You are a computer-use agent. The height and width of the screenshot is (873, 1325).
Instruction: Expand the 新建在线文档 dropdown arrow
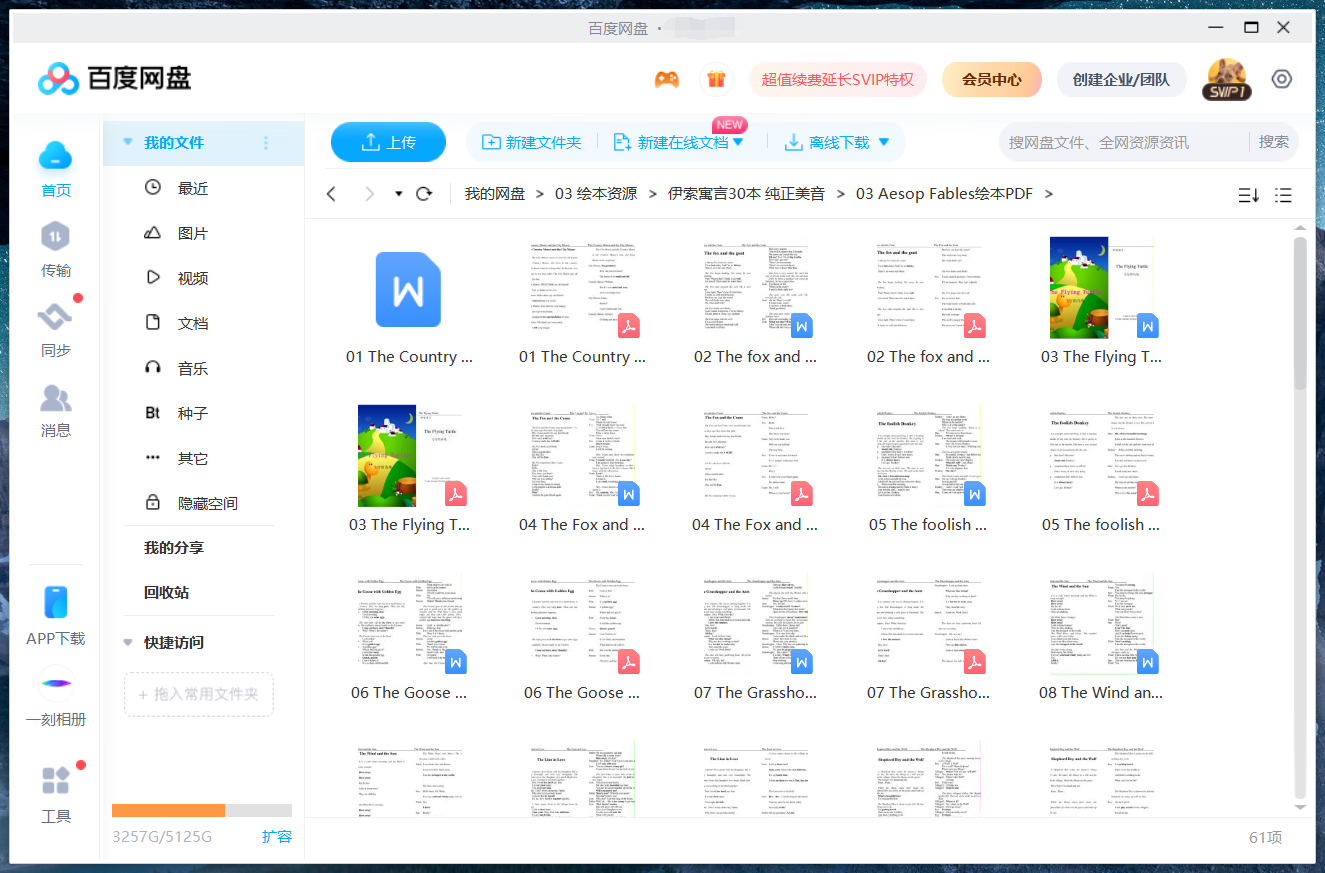738,143
